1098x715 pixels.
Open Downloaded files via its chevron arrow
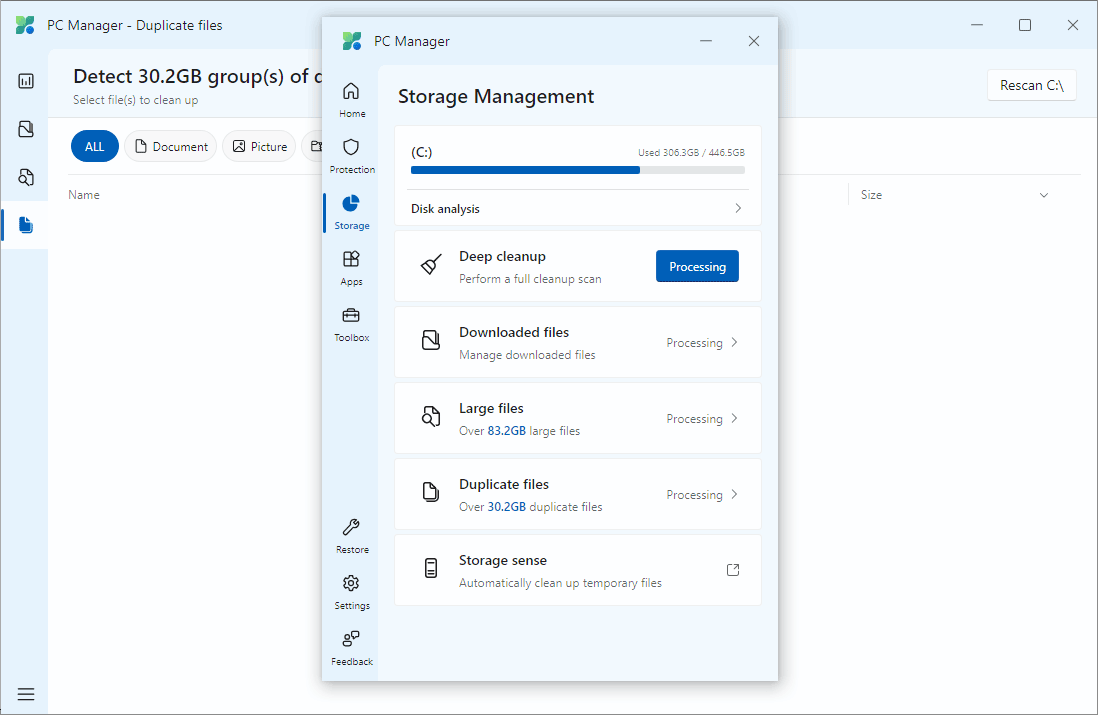(x=735, y=342)
